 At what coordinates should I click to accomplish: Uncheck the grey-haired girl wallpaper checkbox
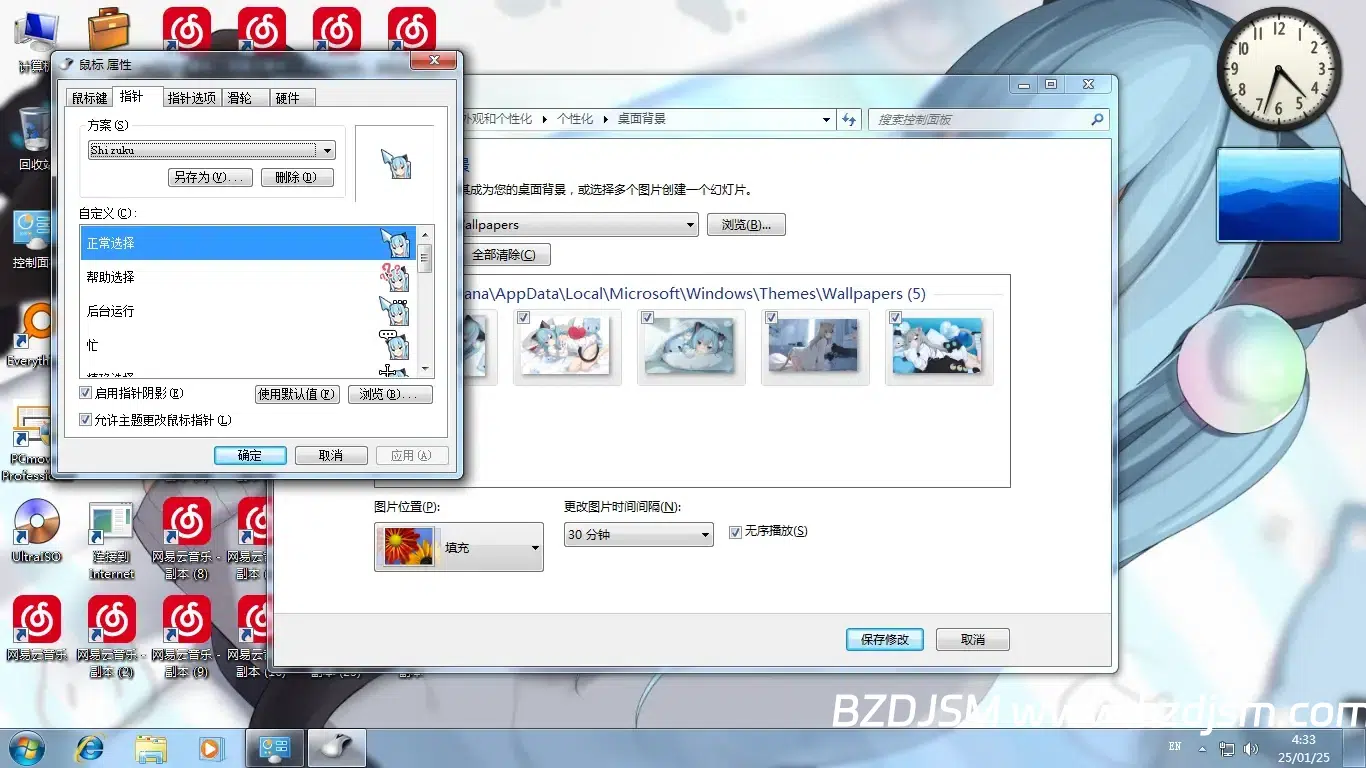coord(771,318)
